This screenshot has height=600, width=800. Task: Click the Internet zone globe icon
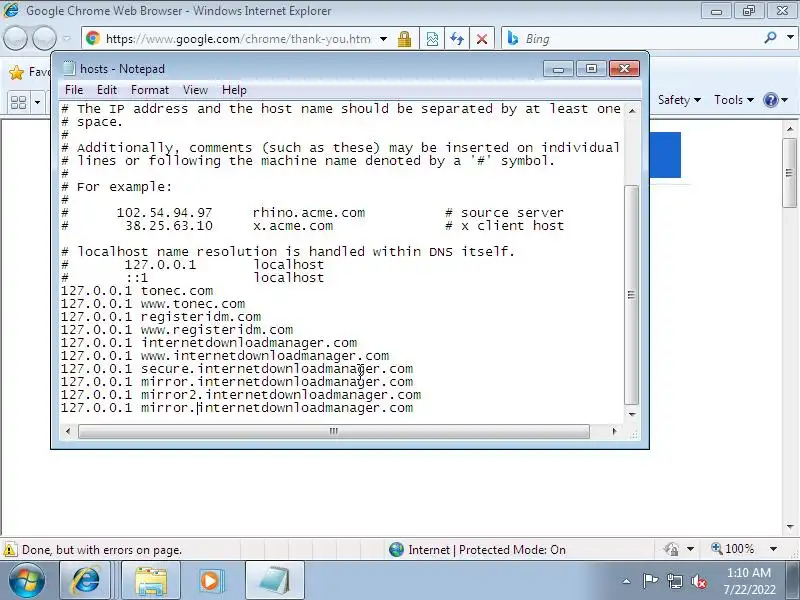coord(396,549)
